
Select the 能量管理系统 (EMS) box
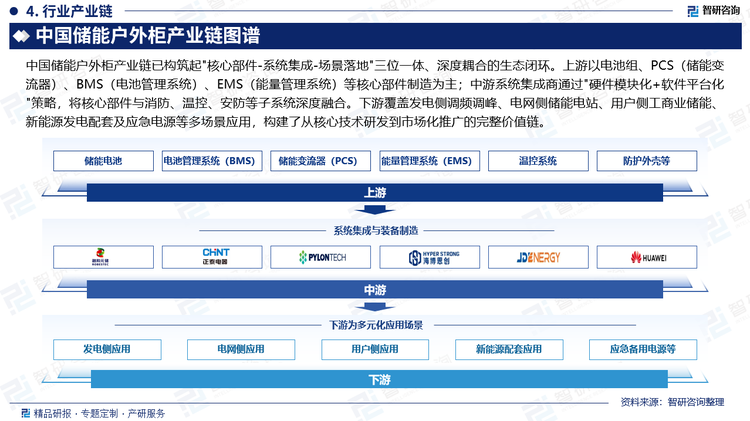(430, 161)
